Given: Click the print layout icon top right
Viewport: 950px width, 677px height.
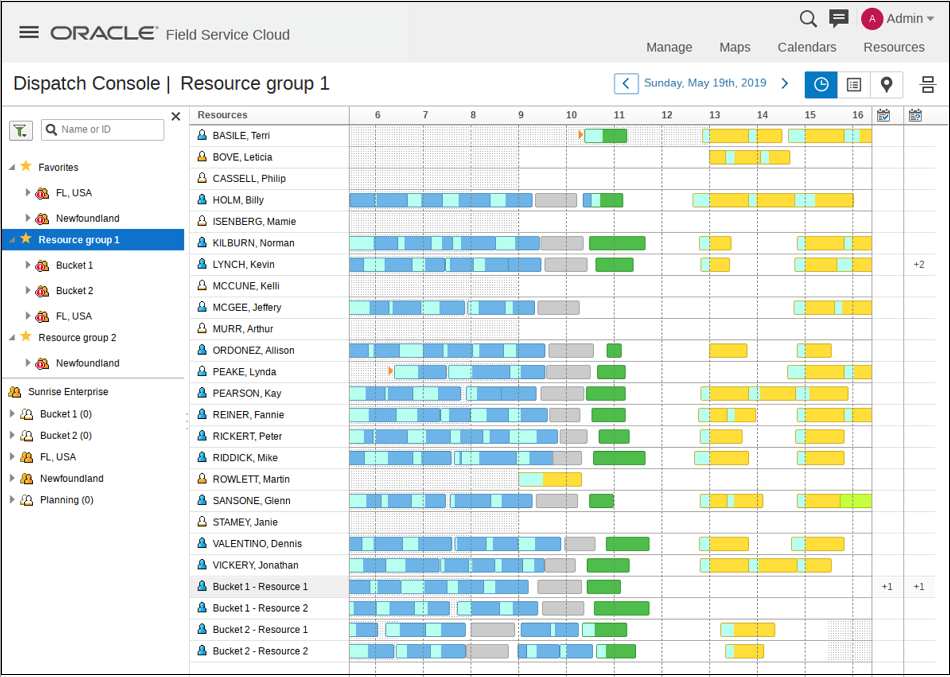Looking at the screenshot, I should (927, 85).
